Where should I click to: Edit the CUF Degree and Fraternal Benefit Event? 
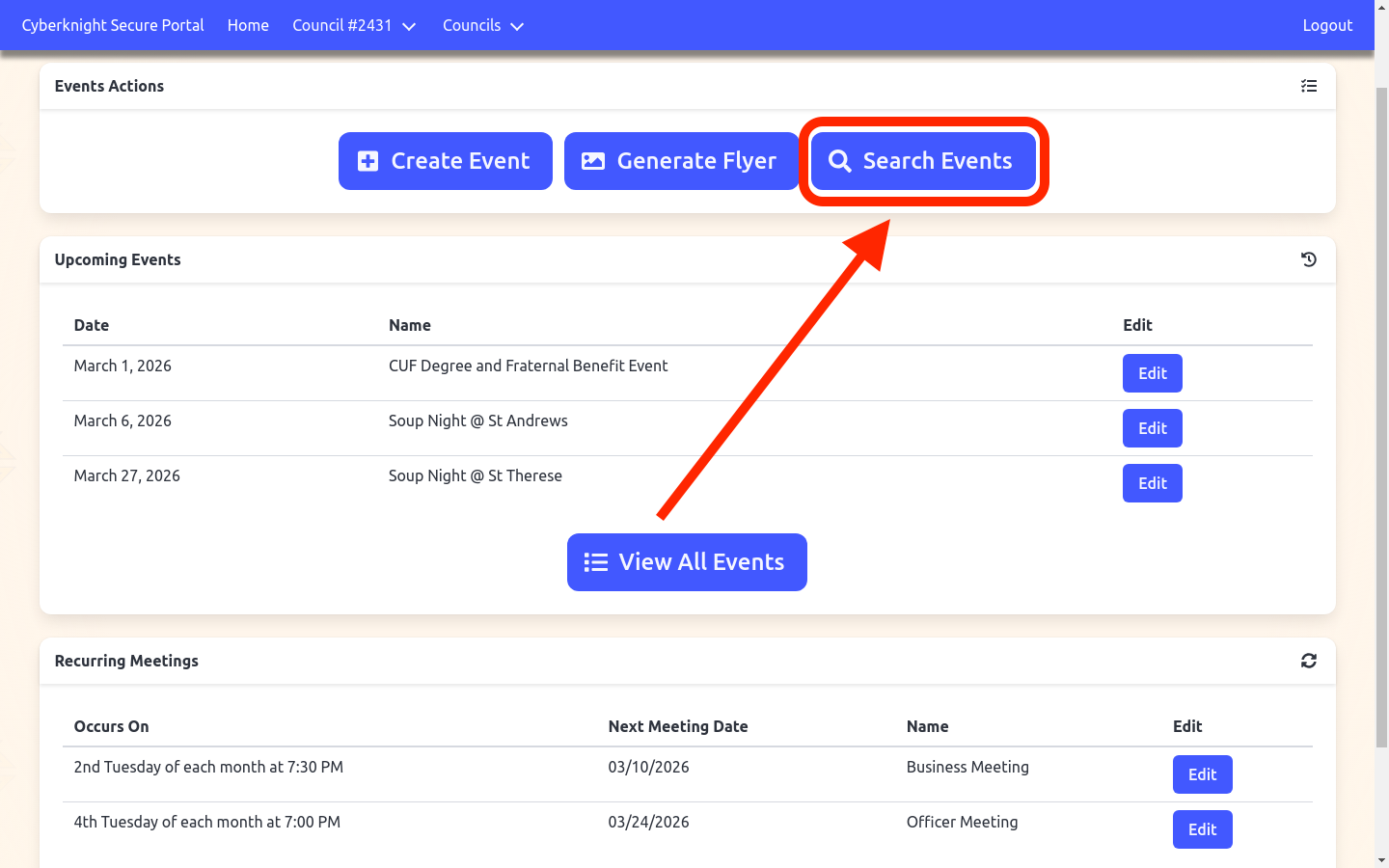click(1152, 373)
